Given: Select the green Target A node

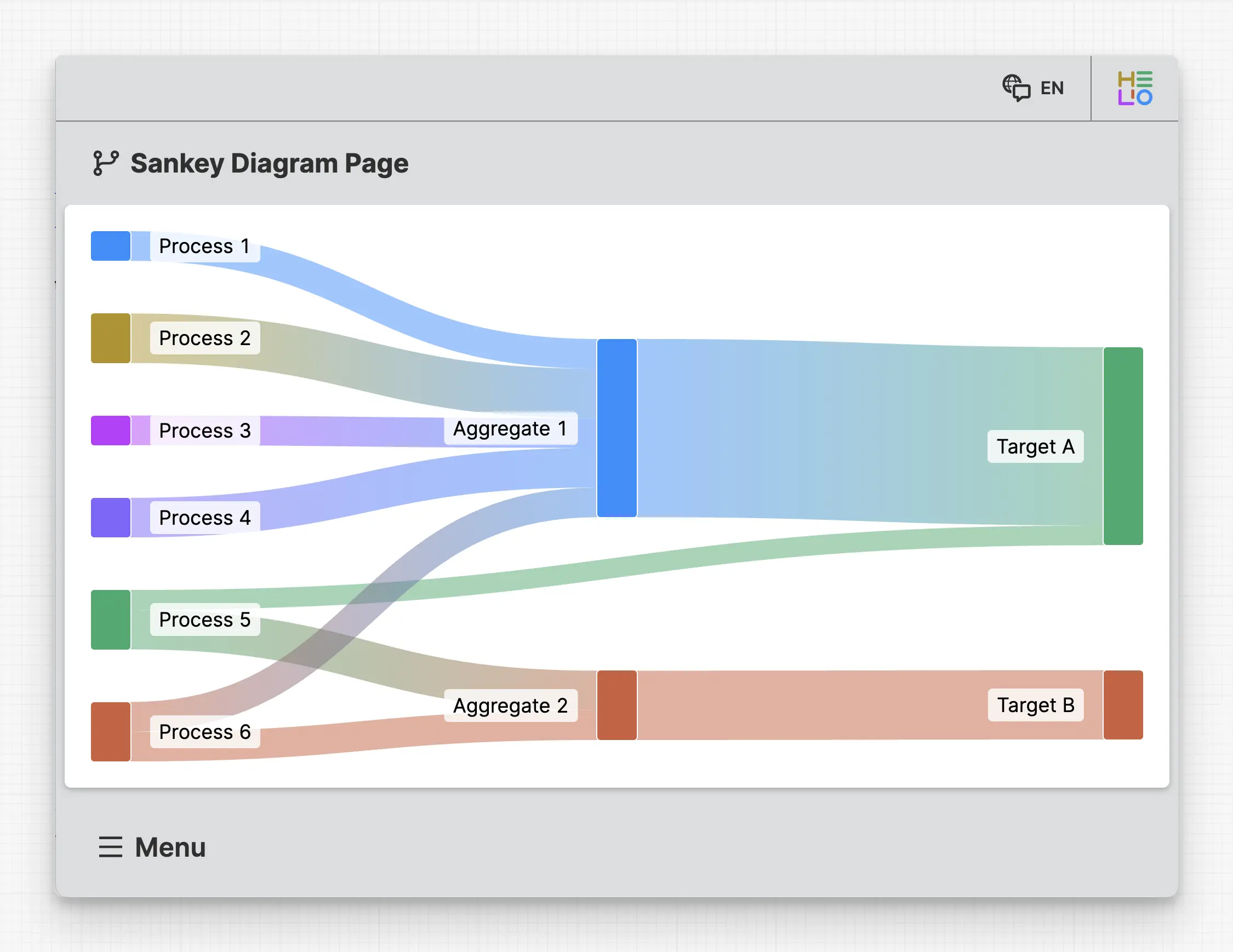Looking at the screenshot, I should point(1123,446).
